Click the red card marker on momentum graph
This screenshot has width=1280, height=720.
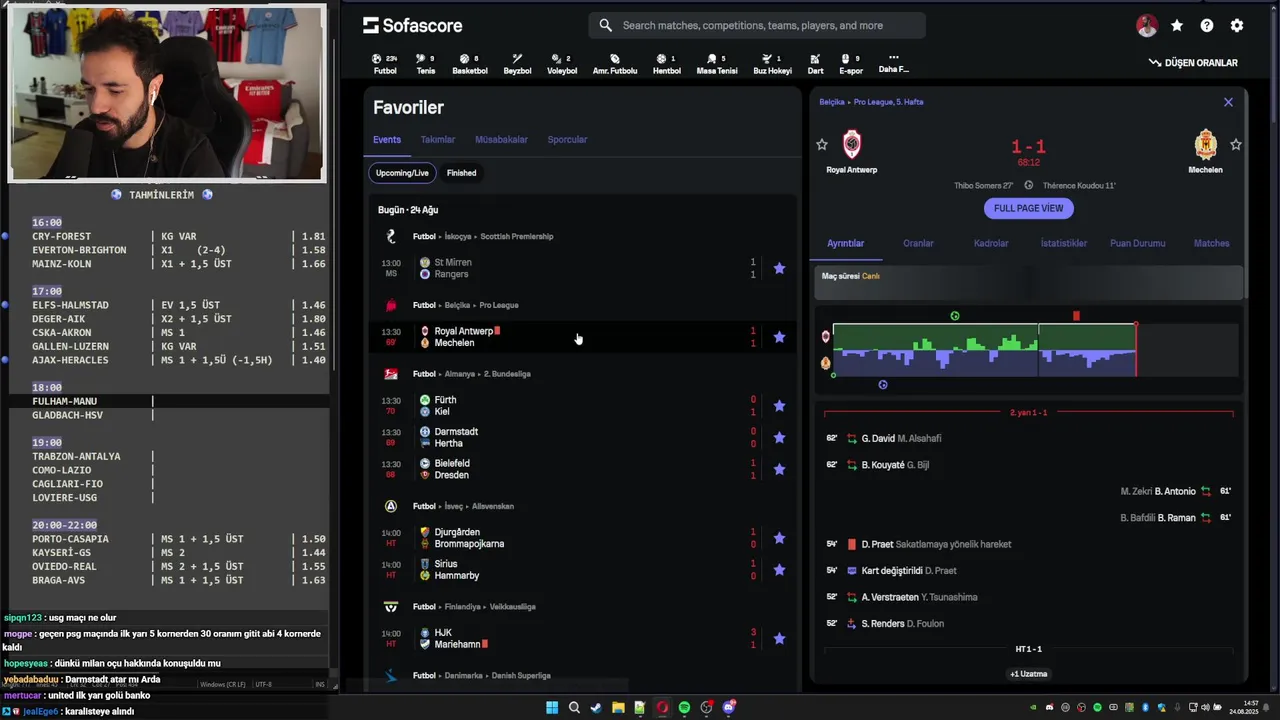coord(1076,316)
